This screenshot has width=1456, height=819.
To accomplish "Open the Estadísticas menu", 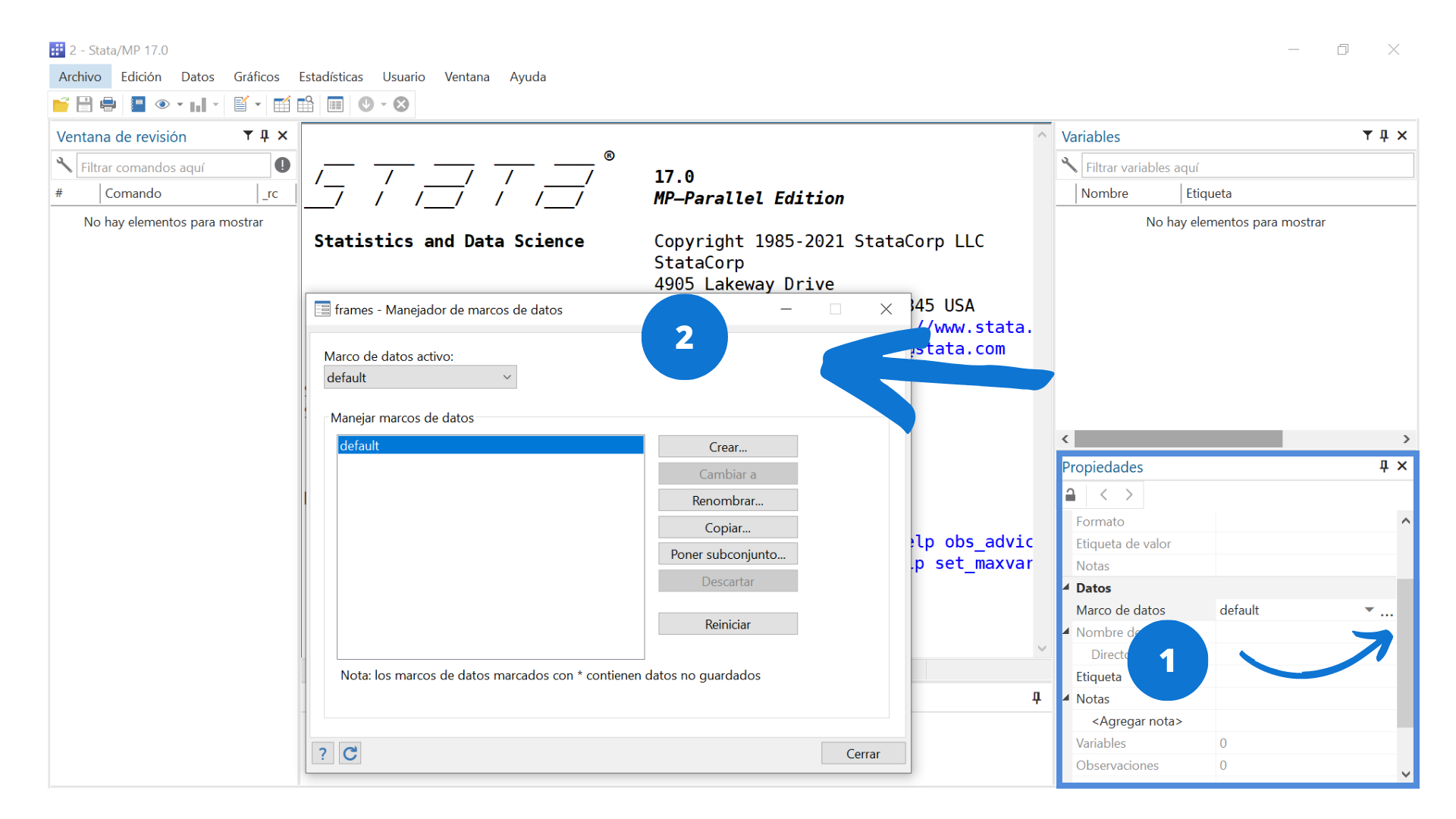I will (x=331, y=77).
